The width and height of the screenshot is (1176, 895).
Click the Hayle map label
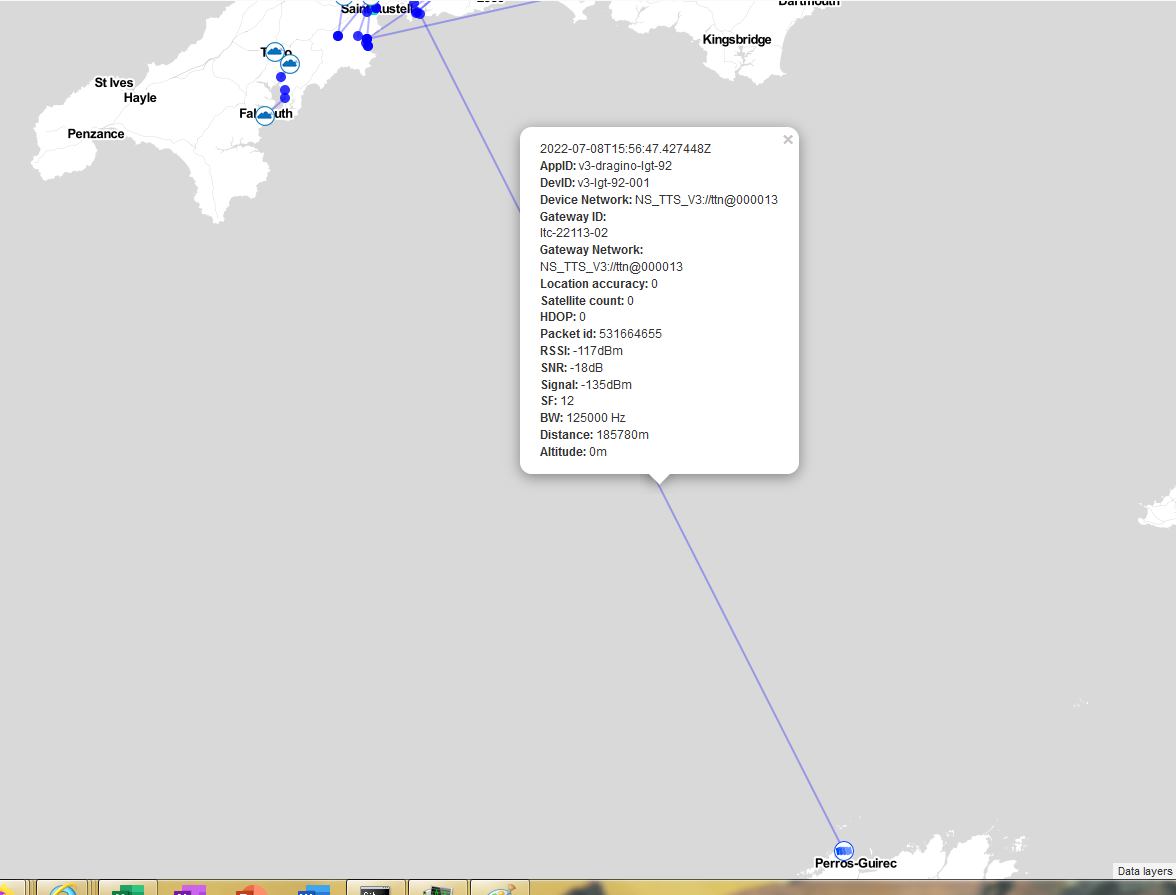[140, 98]
